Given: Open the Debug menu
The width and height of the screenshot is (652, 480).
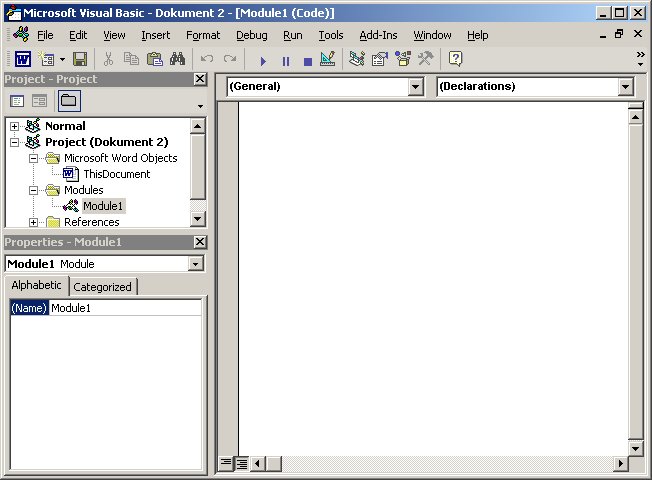Looking at the screenshot, I should pyautogui.click(x=252, y=35).
